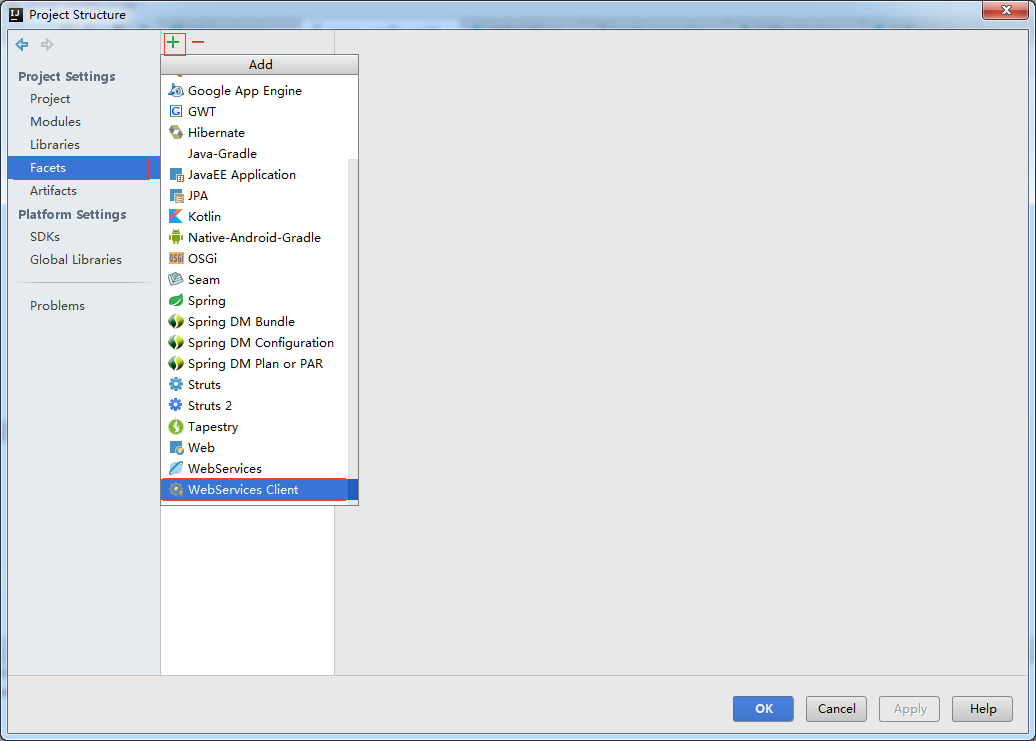Screen dimensions: 1036x741
Task: Show the Problems section
Action: pos(57,306)
